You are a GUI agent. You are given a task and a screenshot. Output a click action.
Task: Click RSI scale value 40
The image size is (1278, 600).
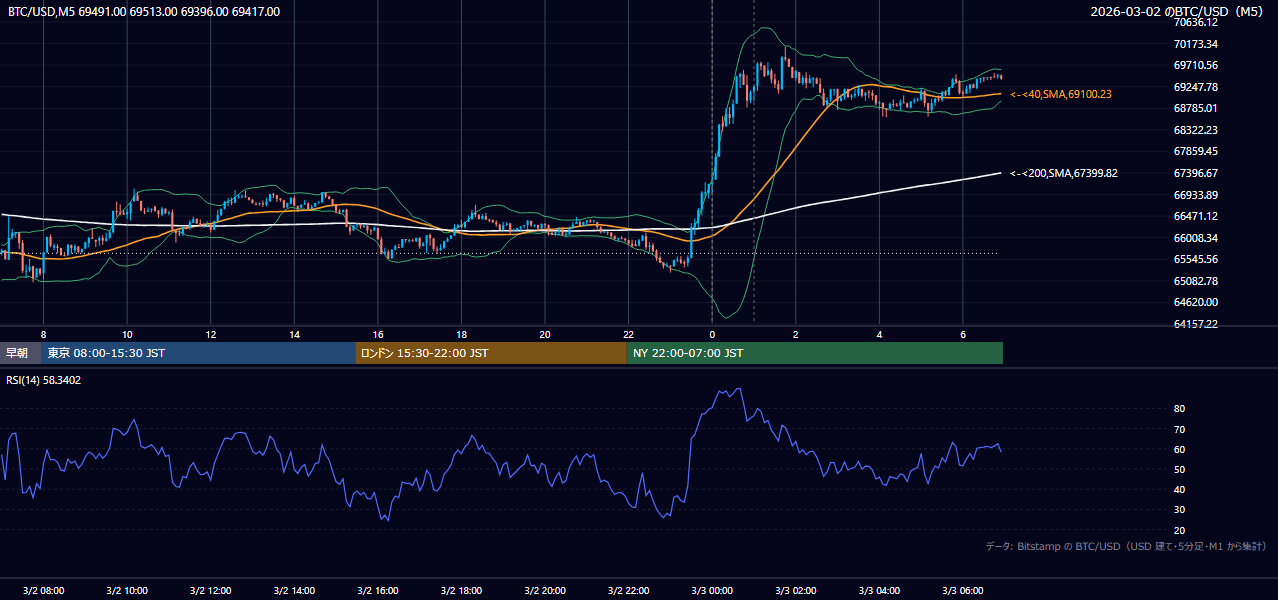pyautogui.click(x=1179, y=489)
